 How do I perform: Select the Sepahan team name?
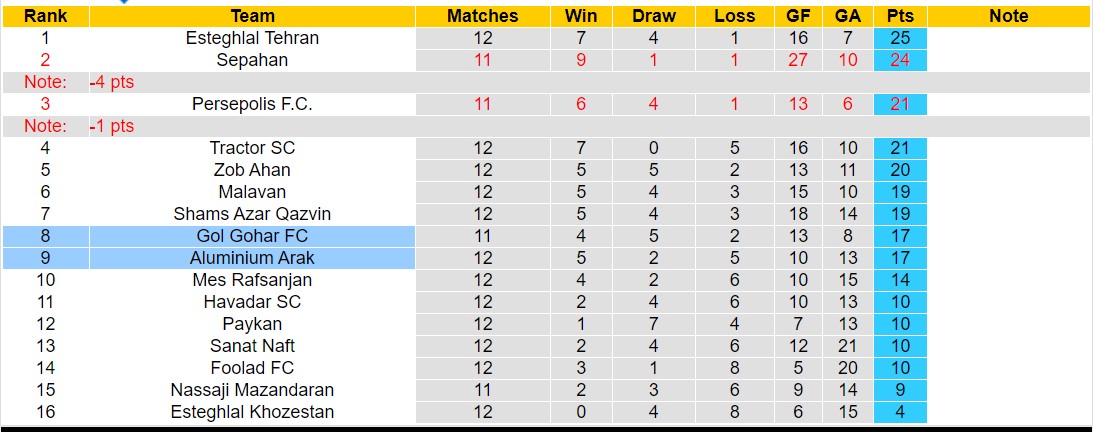point(252,60)
